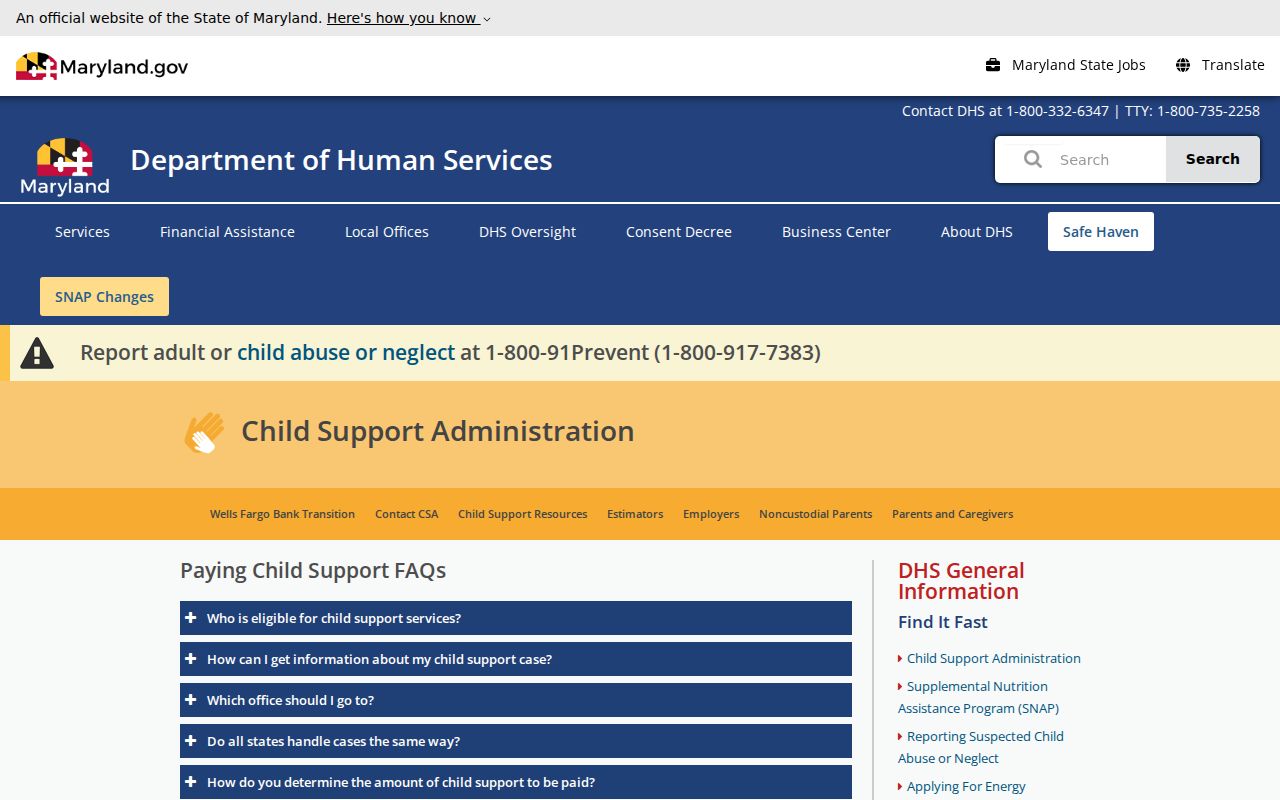The height and width of the screenshot is (800, 1280).
Task: Open Child Support Resources tab
Action: [x=523, y=514]
